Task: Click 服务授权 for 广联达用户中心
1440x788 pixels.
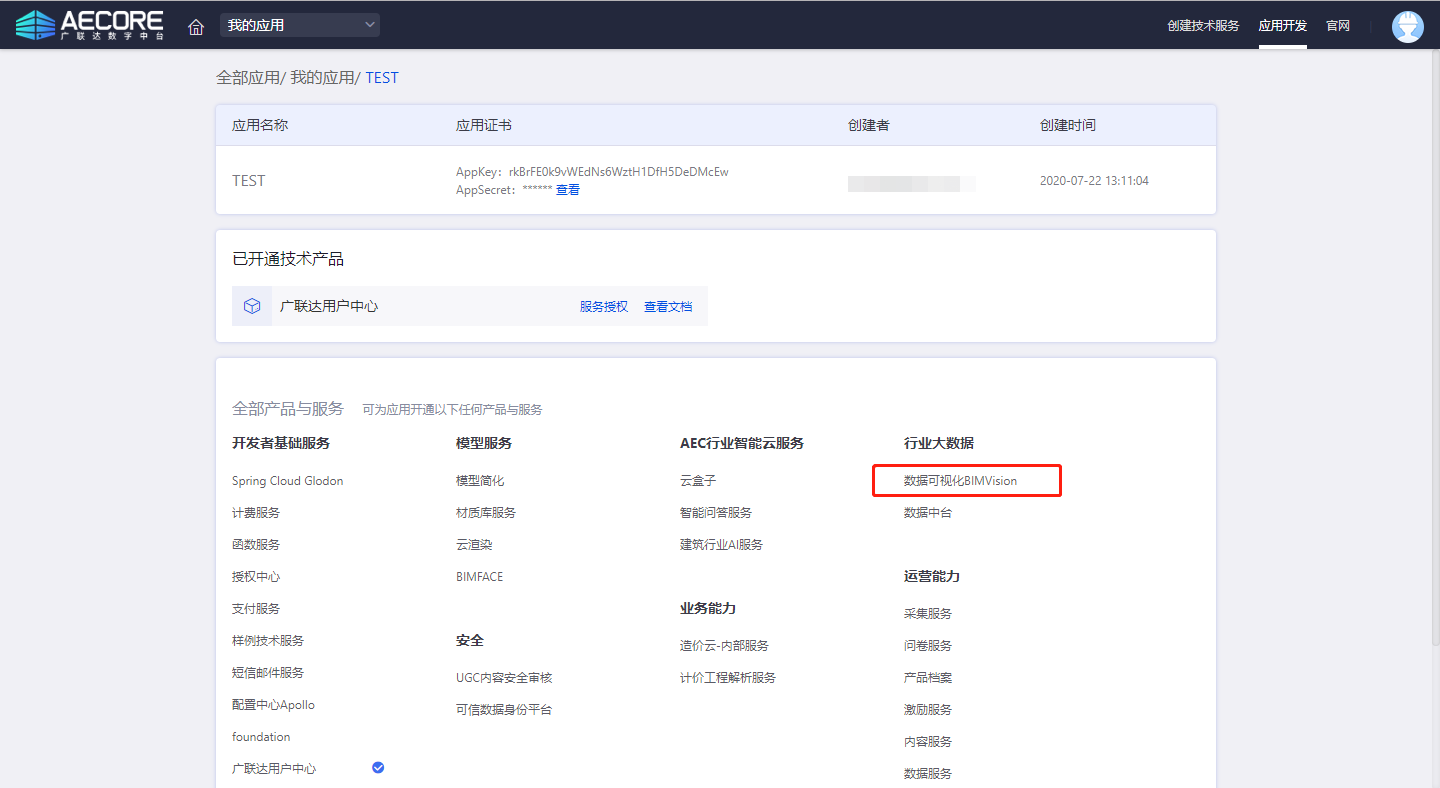Action: 603,307
